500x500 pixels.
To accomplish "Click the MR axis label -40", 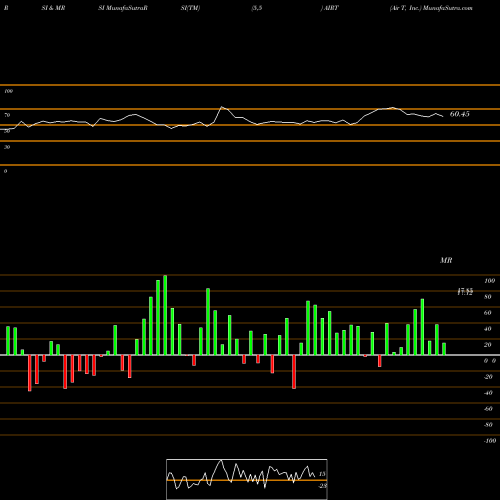I will pos(488,393).
